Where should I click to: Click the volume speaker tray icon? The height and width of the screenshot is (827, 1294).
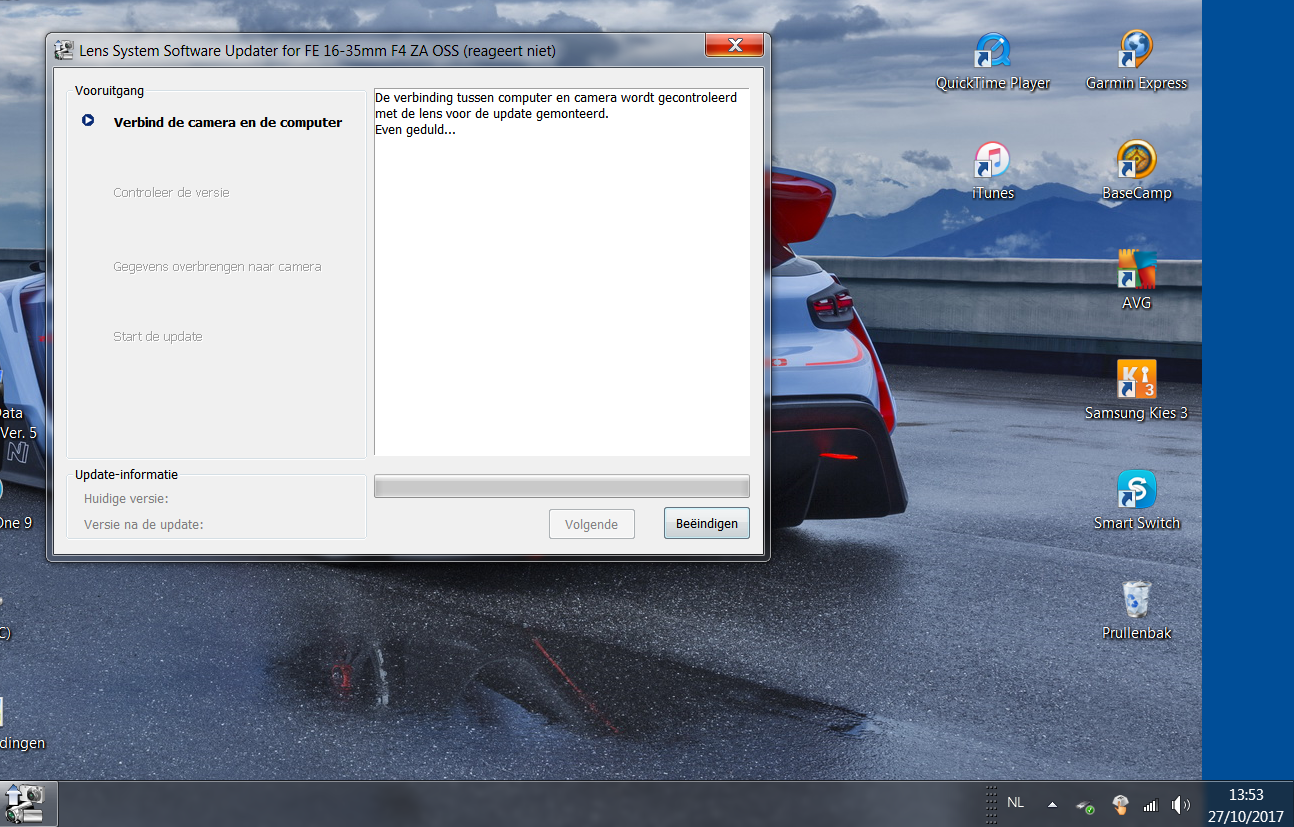[1181, 804]
